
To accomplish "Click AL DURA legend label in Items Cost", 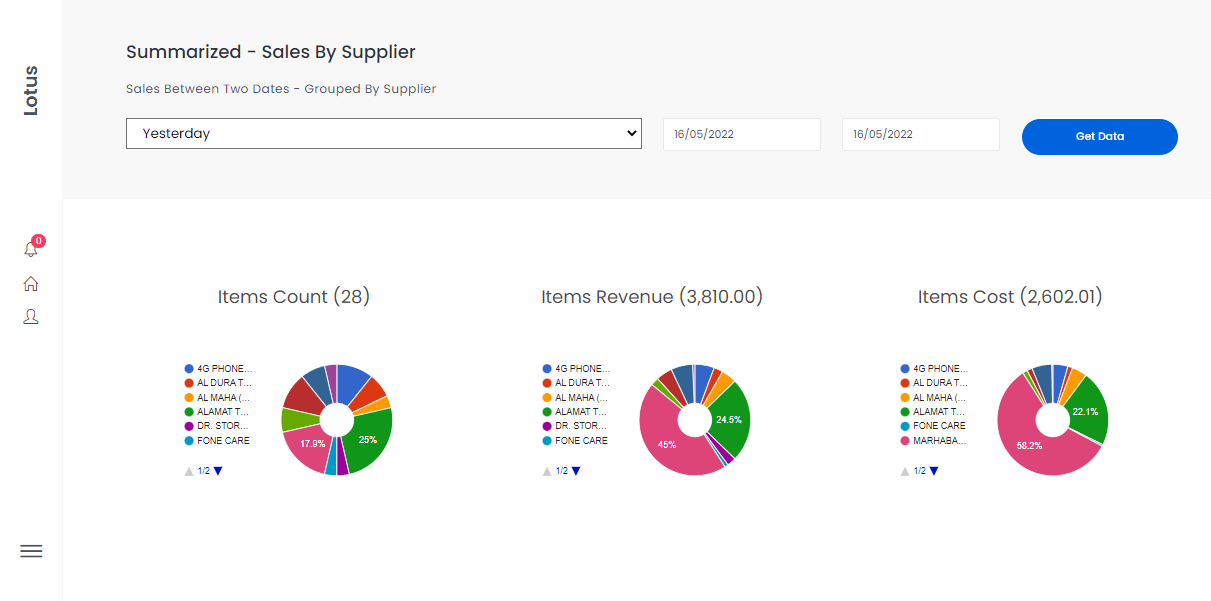I will [941, 383].
